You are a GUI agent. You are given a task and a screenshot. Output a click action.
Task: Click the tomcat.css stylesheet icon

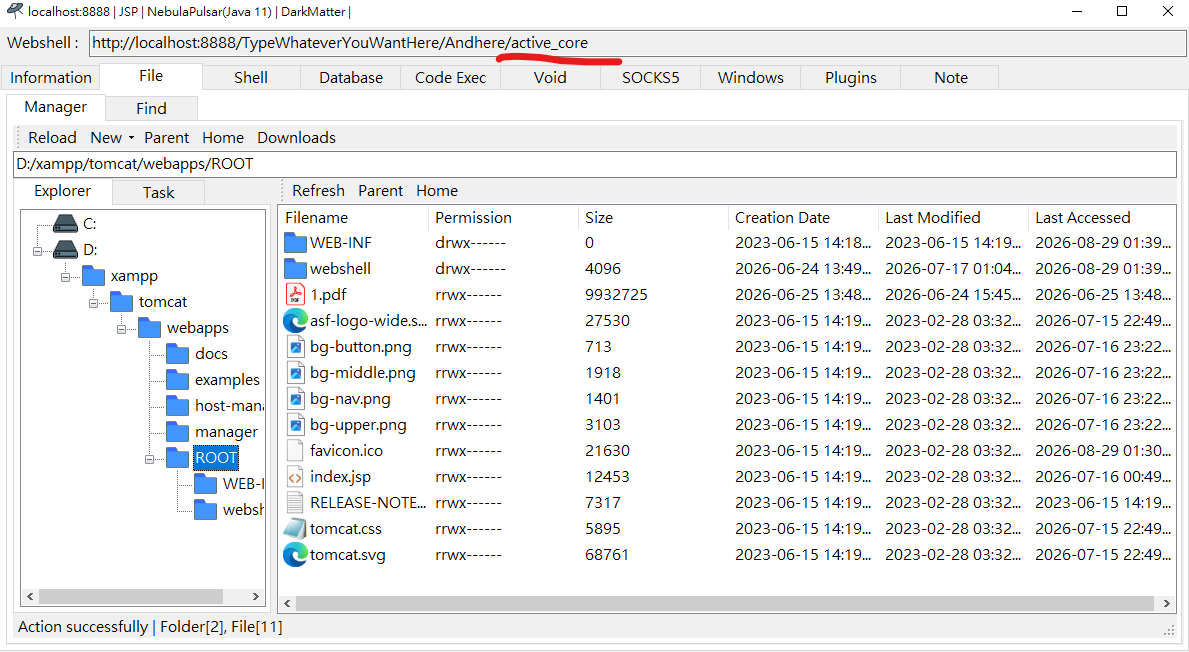295,528
